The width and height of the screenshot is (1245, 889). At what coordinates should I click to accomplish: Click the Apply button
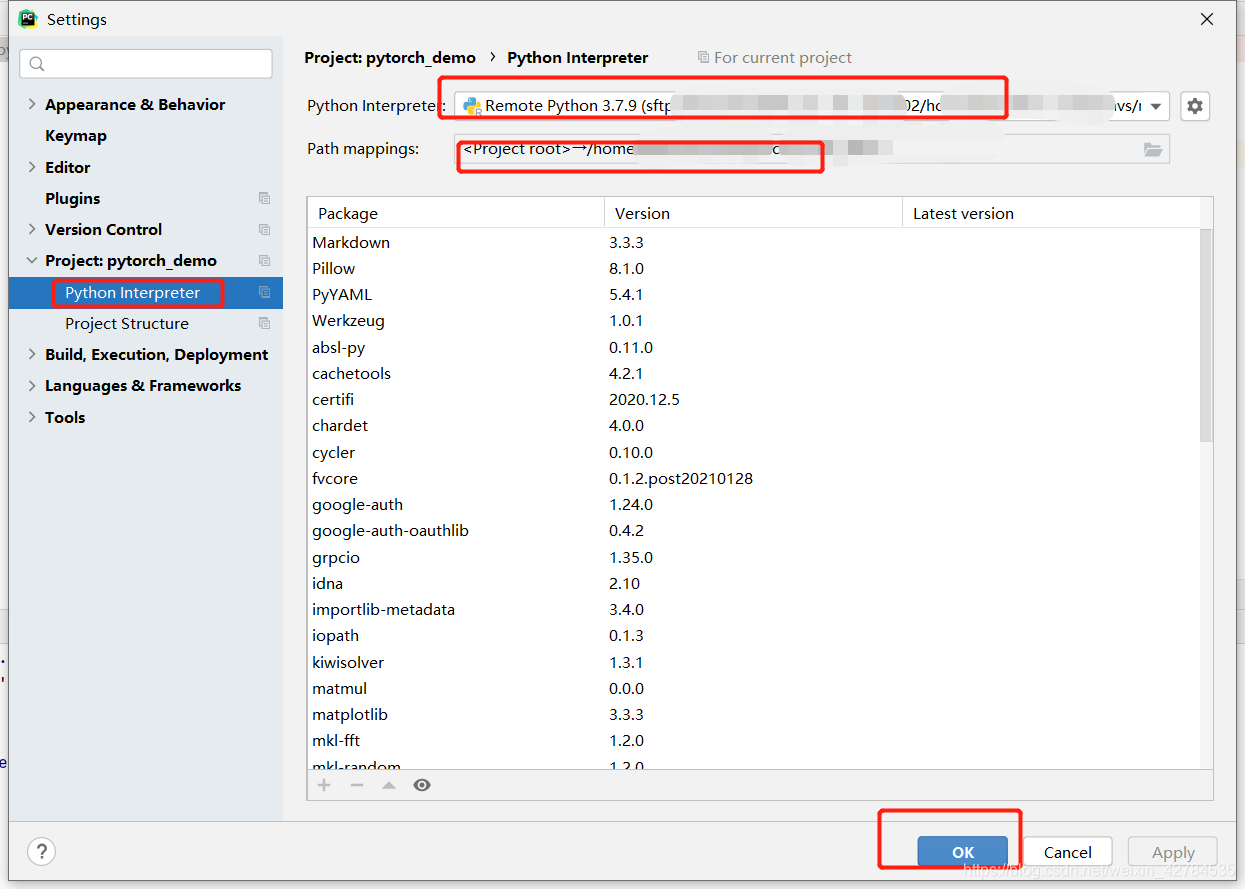[x=1173, y=852]
